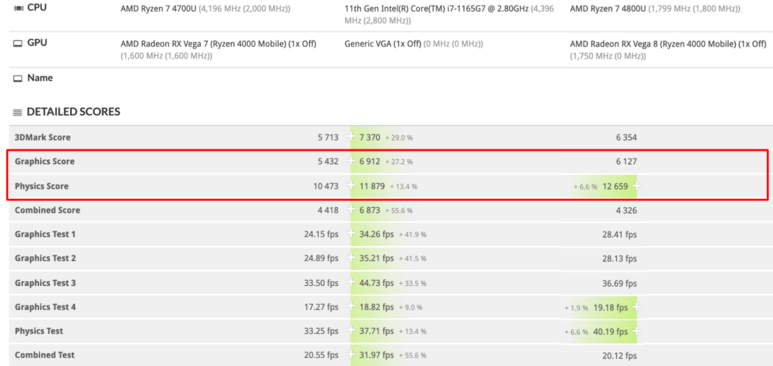Click the DETAILED SCORES heading
Screen dimensions: 773x366
(73, 112)
